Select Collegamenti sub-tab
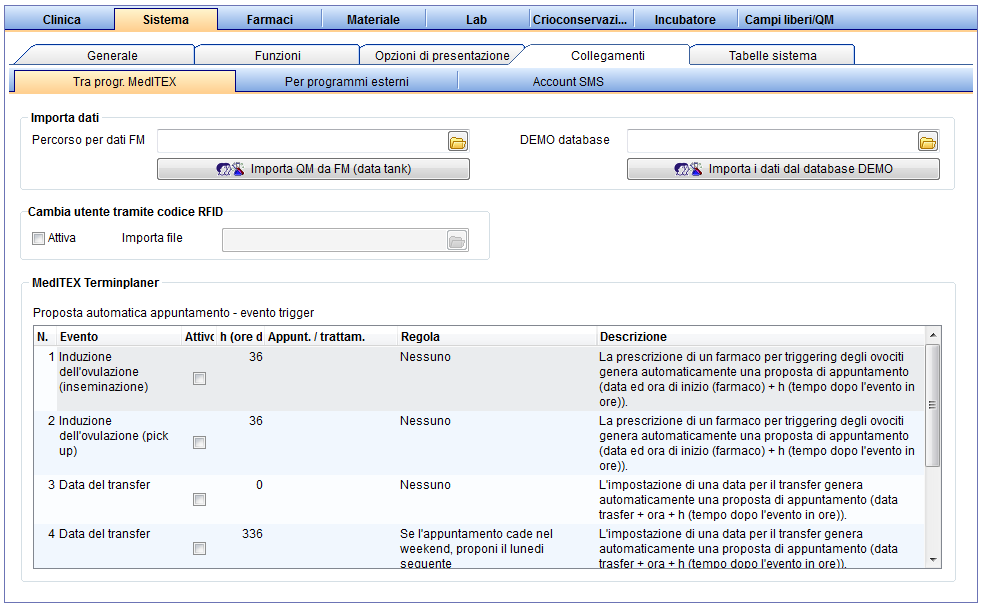The width and height of the screenshot is (981, 608). [x=607, y=56]
